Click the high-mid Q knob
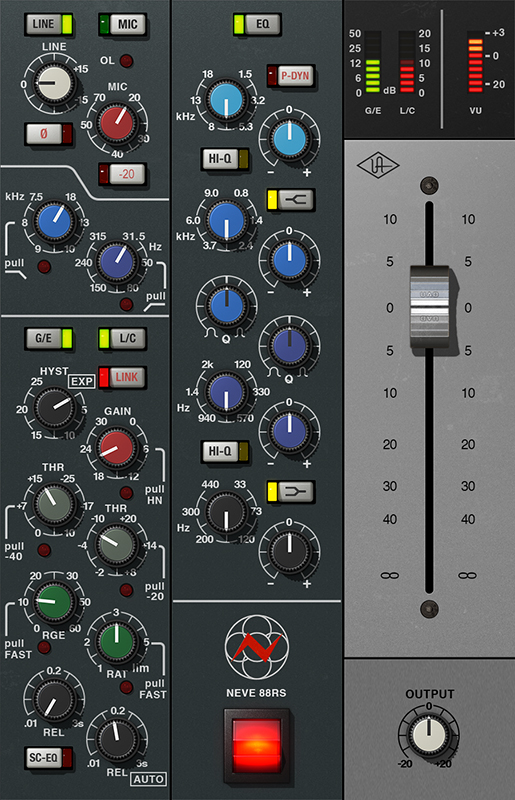This screenshot has height=800, width=515. (x=226, y=306)
